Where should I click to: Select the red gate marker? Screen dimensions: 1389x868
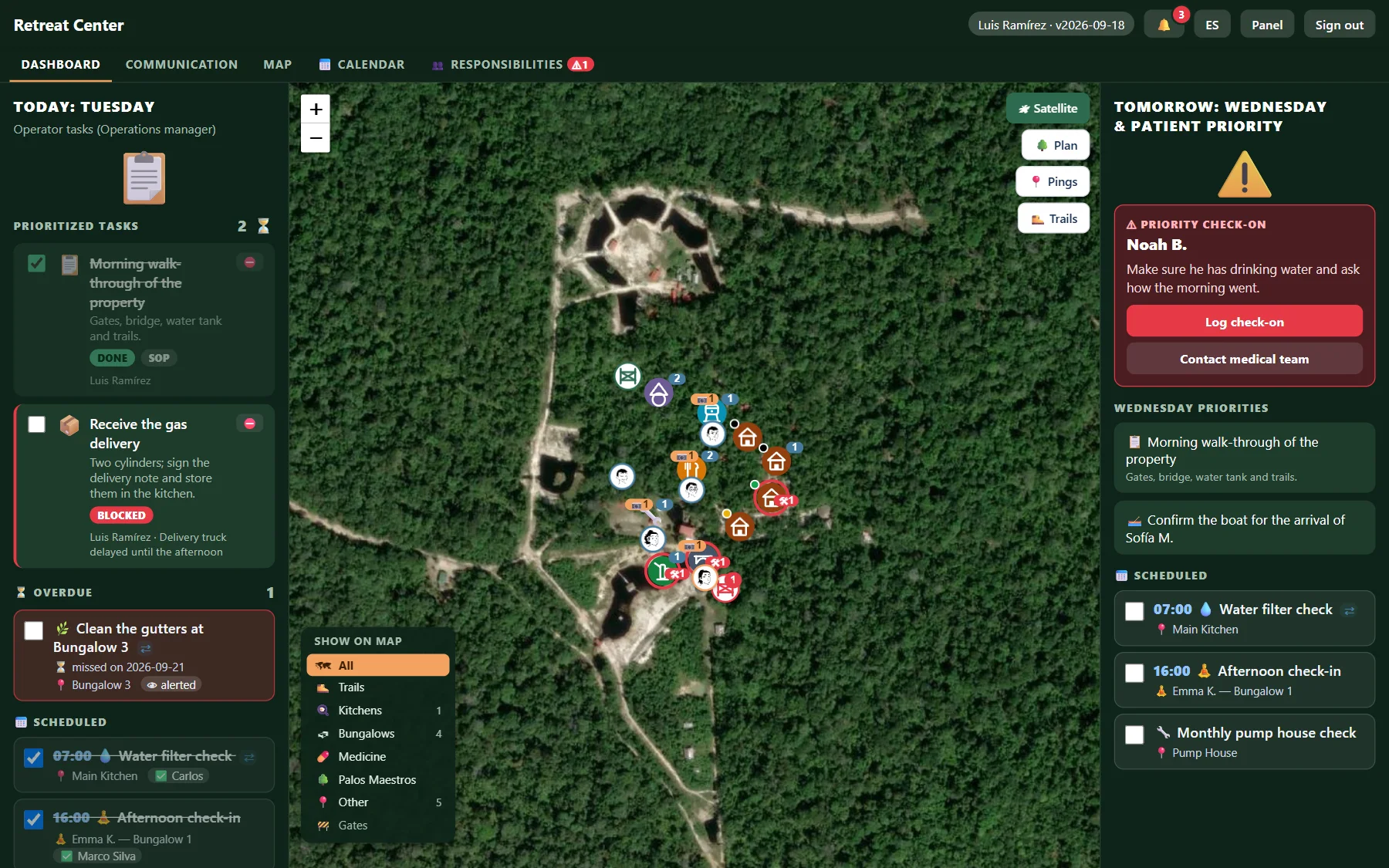[x=725, y=589]
